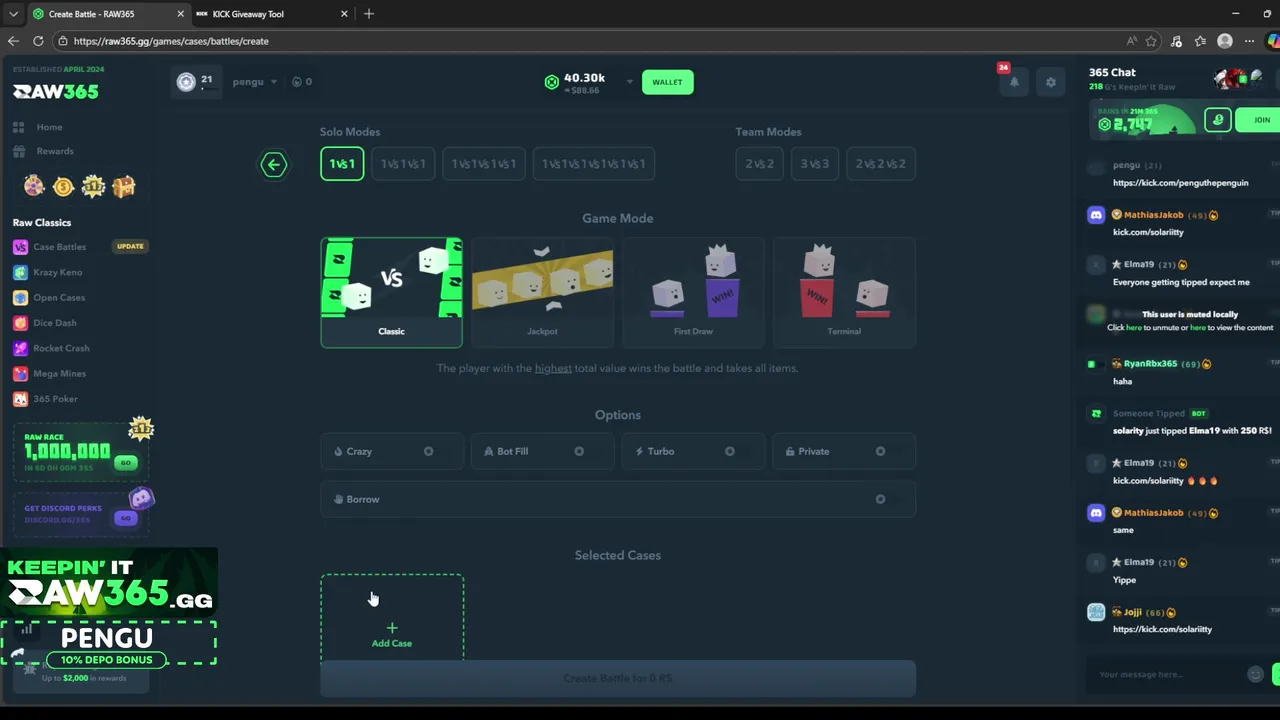Click the Rocket Crash sidebar icon
Image resolution: width=1280 pixels, height=720 pixels.
click(x=20, y=348)
